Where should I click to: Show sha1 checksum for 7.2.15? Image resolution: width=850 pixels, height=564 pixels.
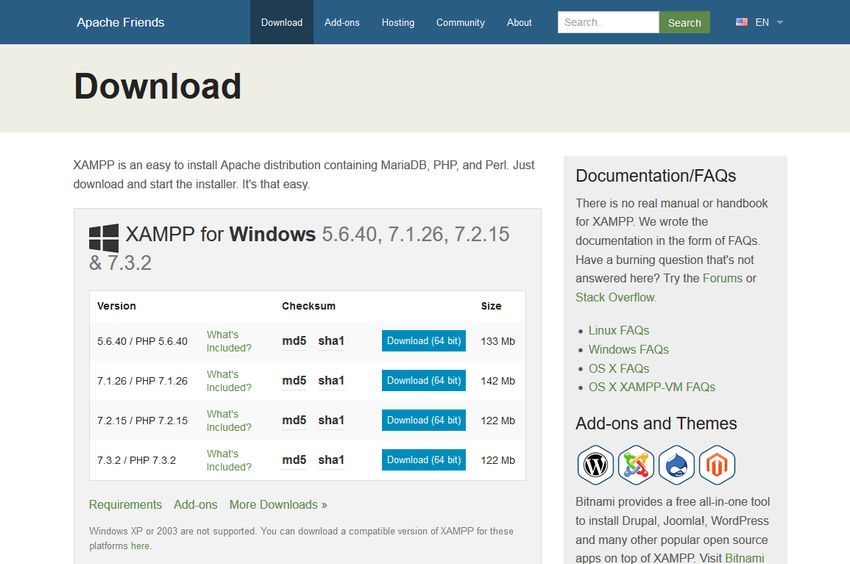pos(331,420)
